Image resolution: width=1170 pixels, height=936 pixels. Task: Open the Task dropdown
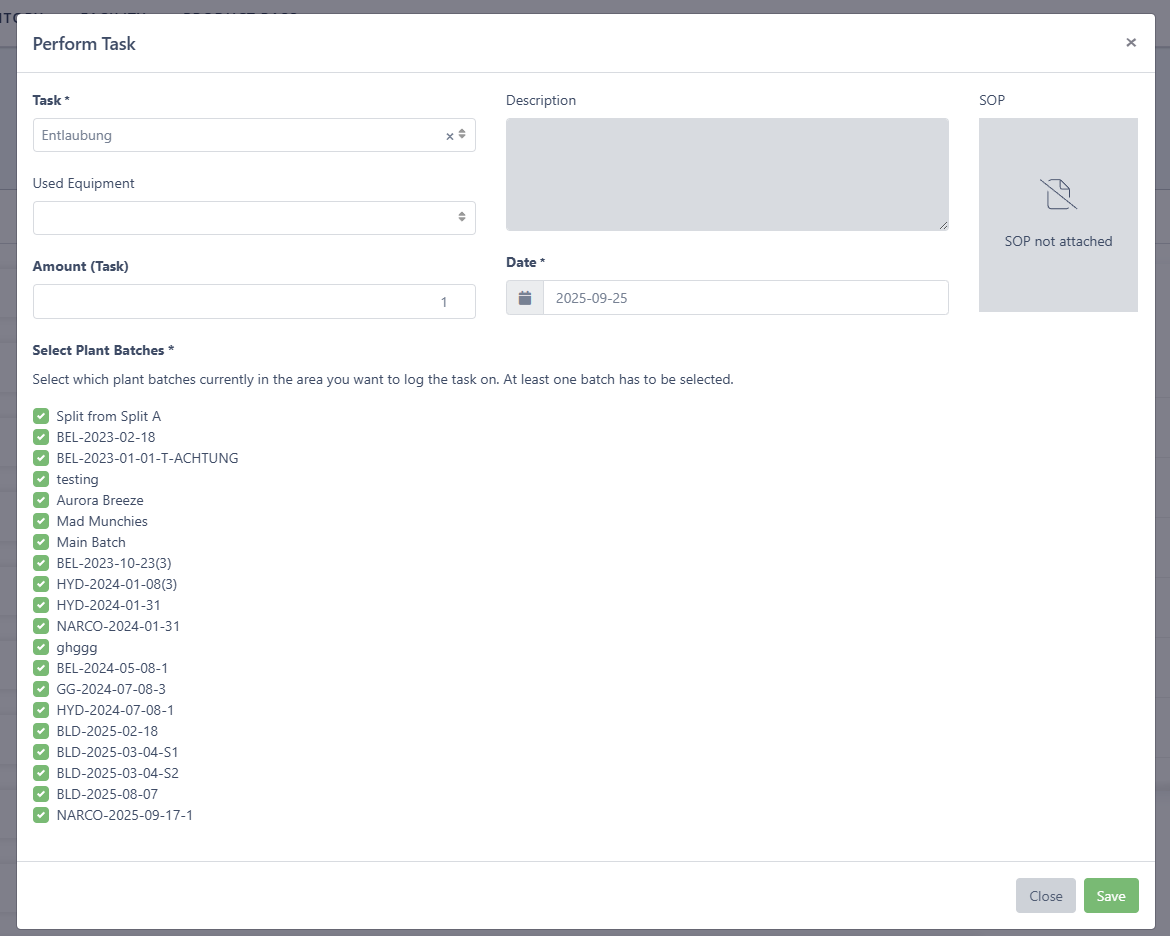point(240,135)
